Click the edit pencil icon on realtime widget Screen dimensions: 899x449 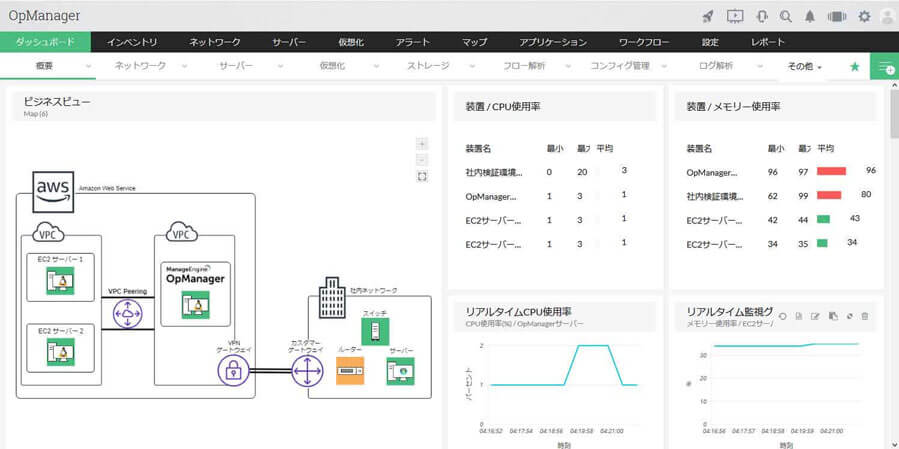pos(815,316)
